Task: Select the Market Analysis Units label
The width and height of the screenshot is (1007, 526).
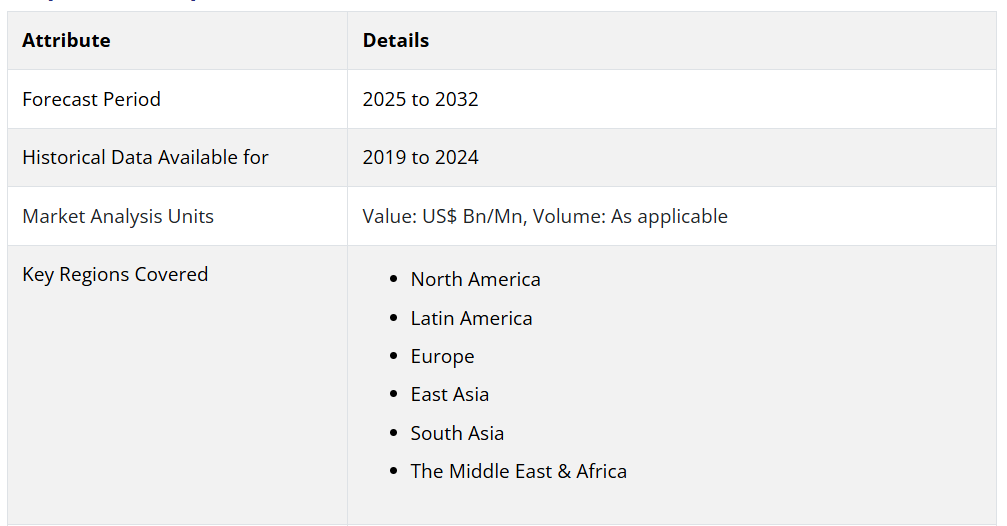Action: [118, 216]
